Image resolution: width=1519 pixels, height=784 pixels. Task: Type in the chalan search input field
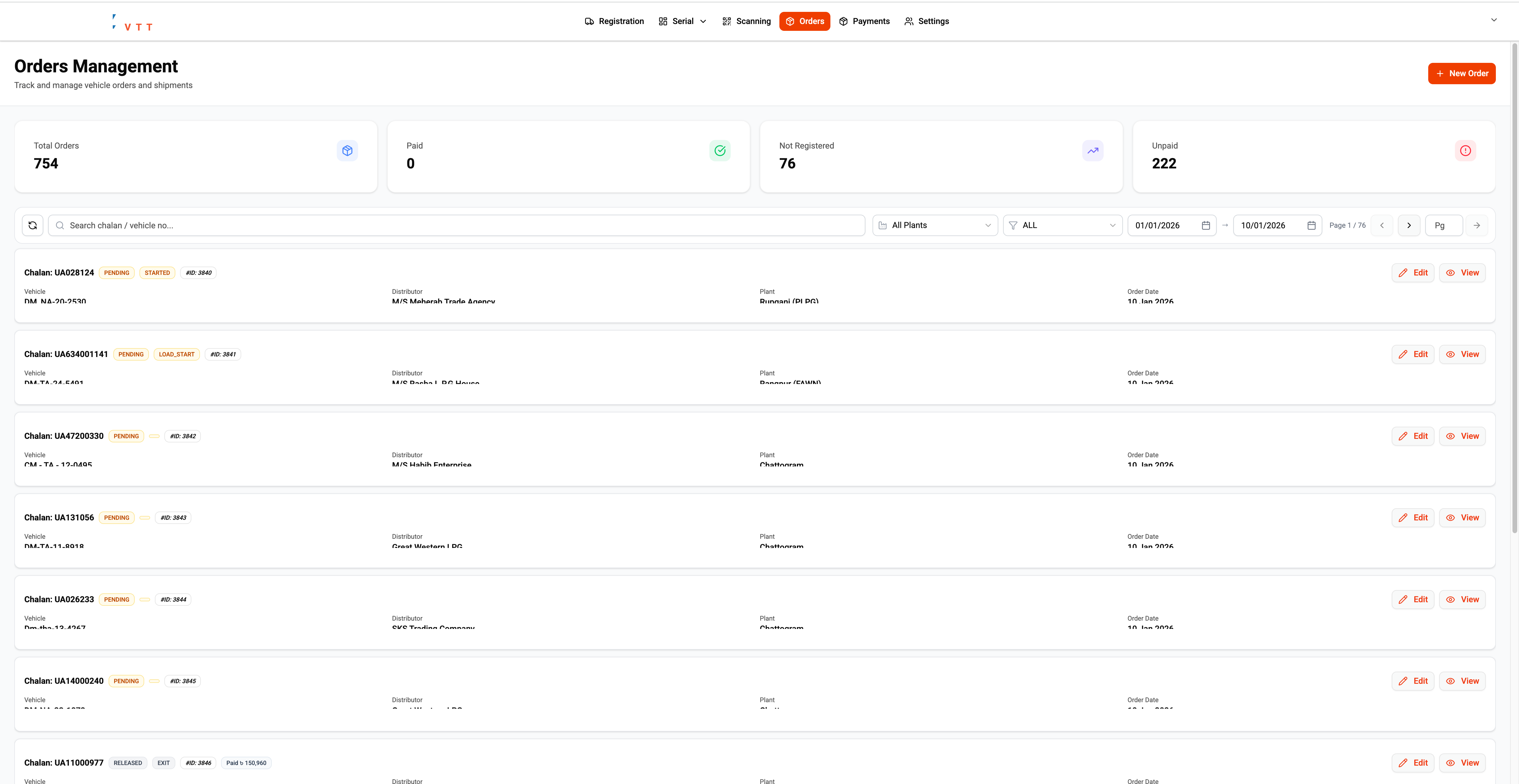[413, 225]
